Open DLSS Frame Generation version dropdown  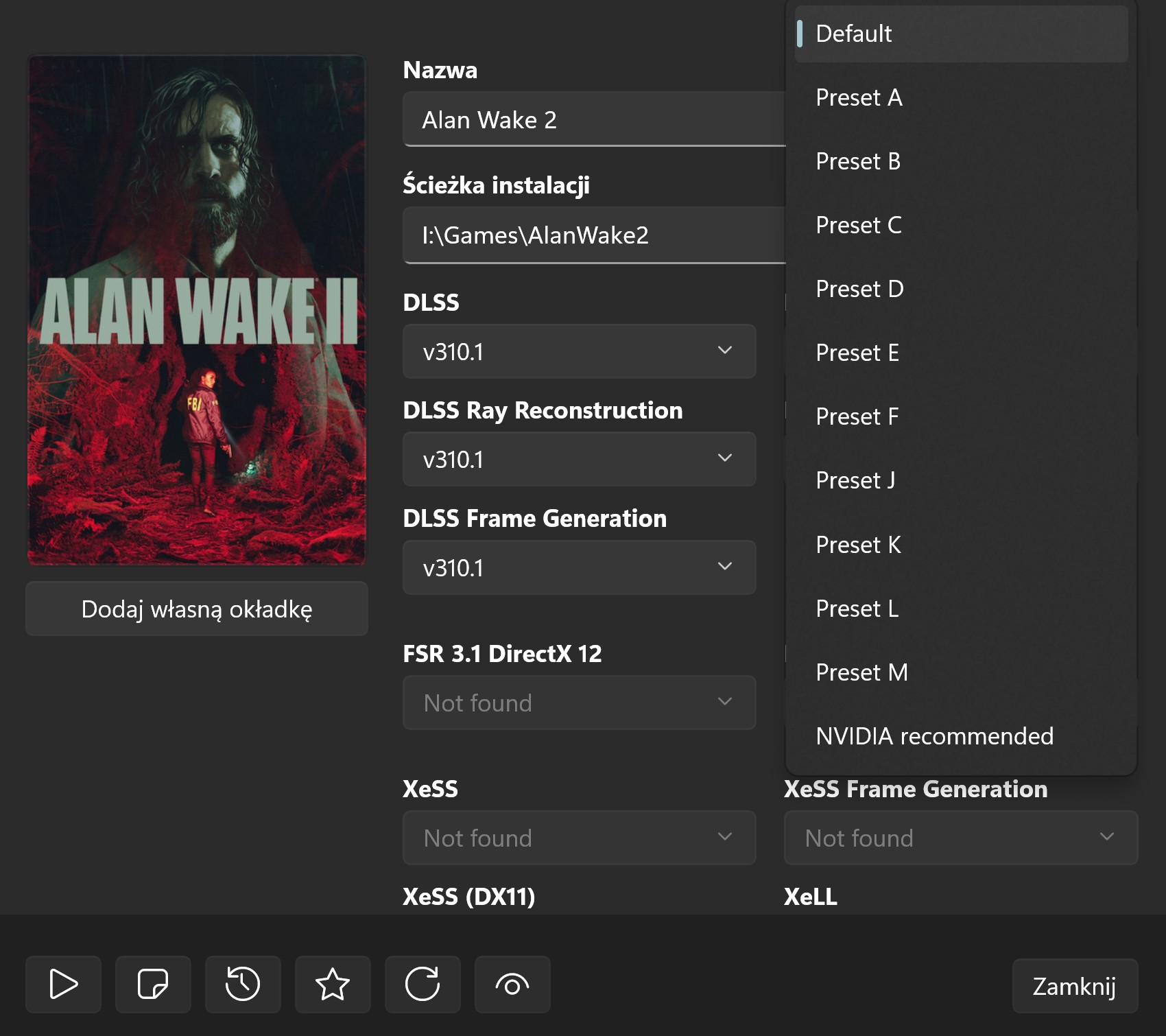[579, 567]
